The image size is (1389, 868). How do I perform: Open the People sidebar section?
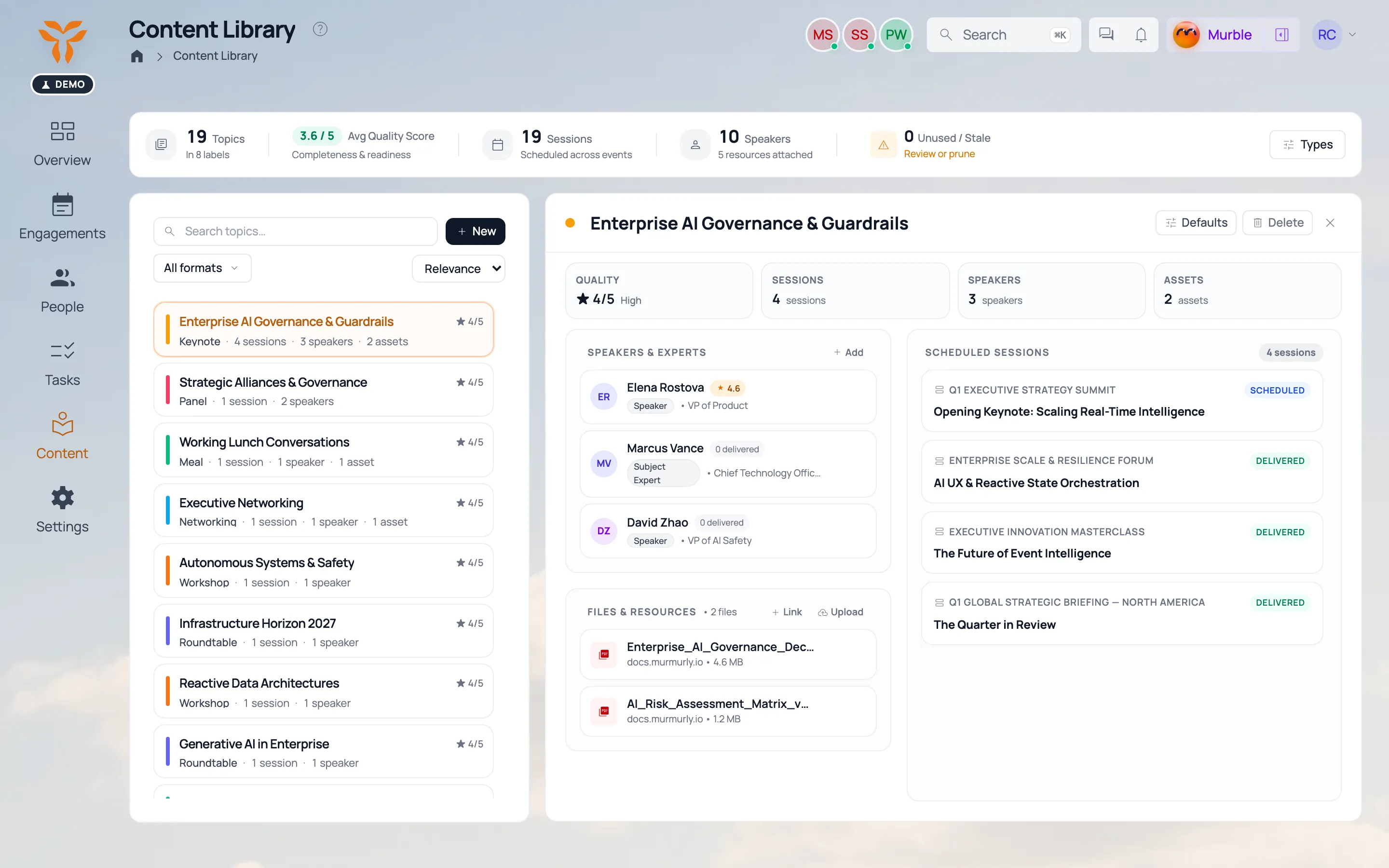tap(62, 291)
